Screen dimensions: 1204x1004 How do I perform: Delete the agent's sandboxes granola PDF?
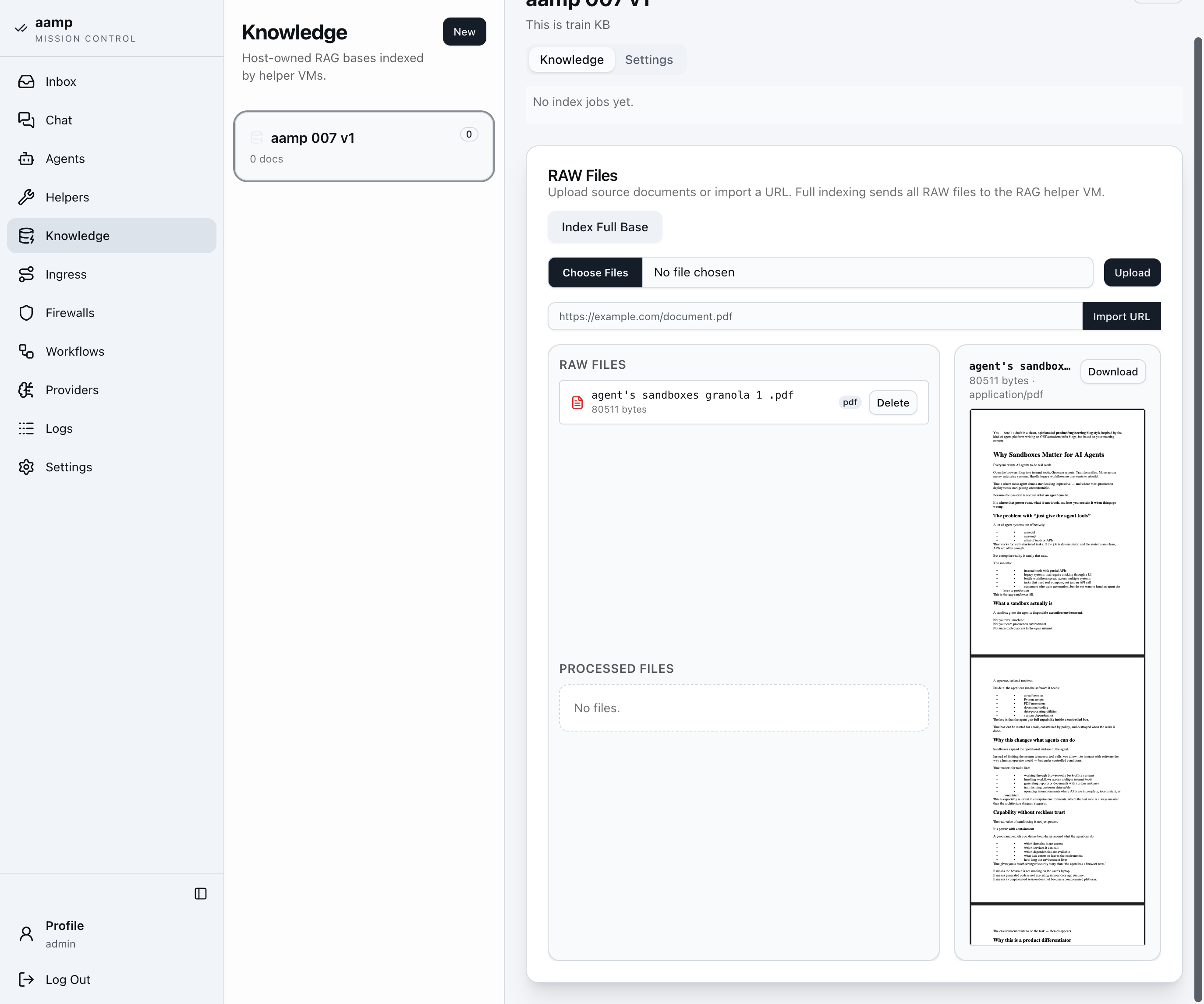(x=892, y=402)
